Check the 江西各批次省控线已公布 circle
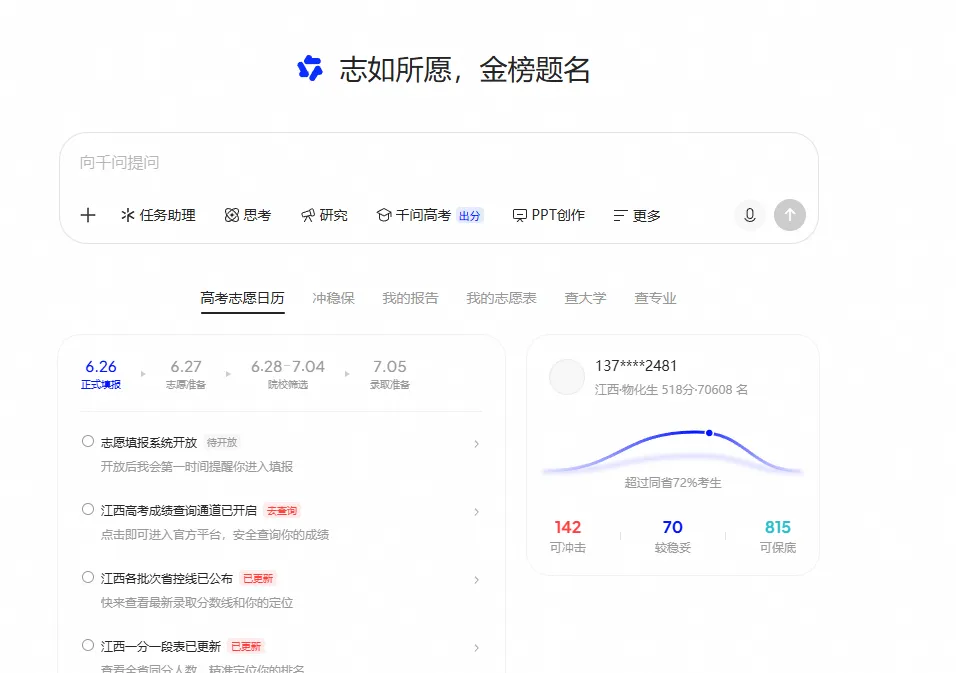The height and width of the screenshot is (673, 956). pos(88,577)
